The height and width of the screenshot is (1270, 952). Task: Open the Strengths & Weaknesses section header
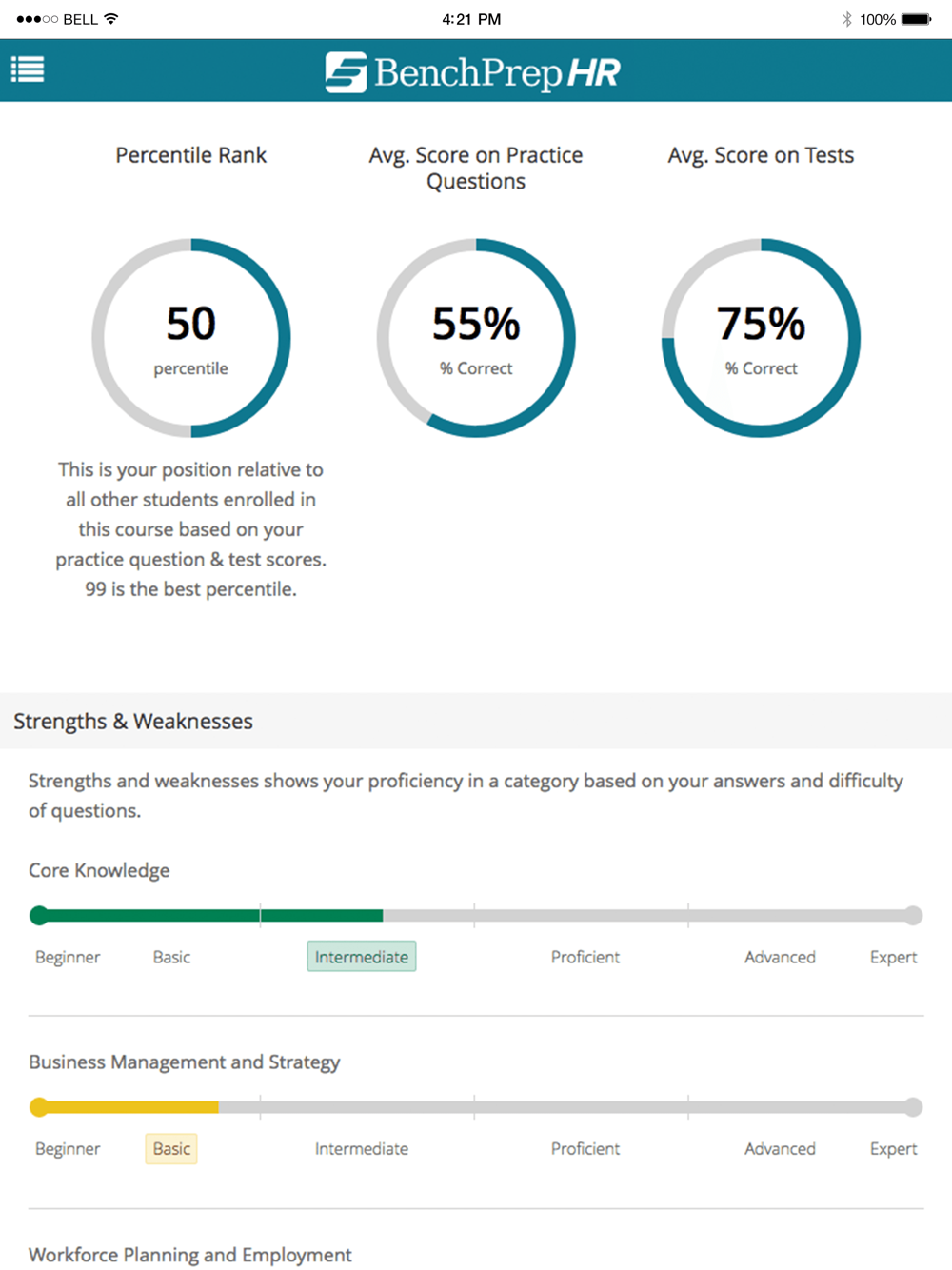pyautogui.click(x=476, y=721)
